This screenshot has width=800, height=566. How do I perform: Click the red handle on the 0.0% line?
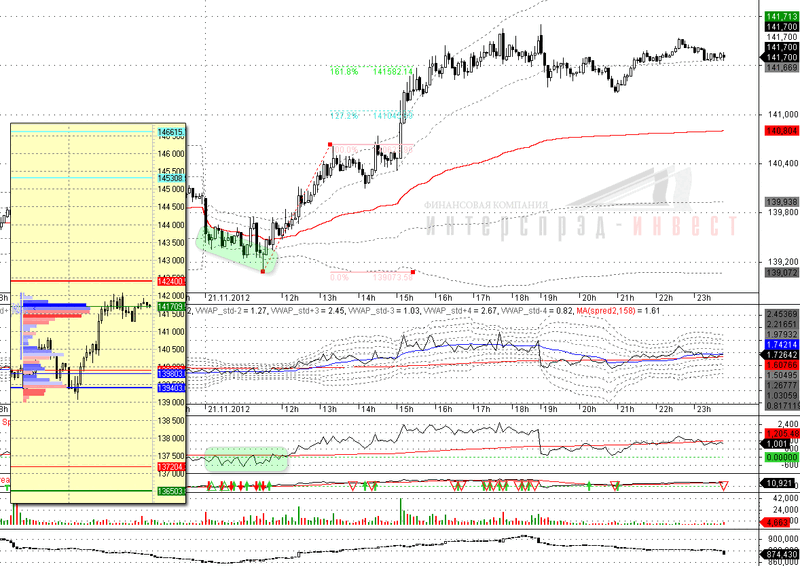(412, 271)
